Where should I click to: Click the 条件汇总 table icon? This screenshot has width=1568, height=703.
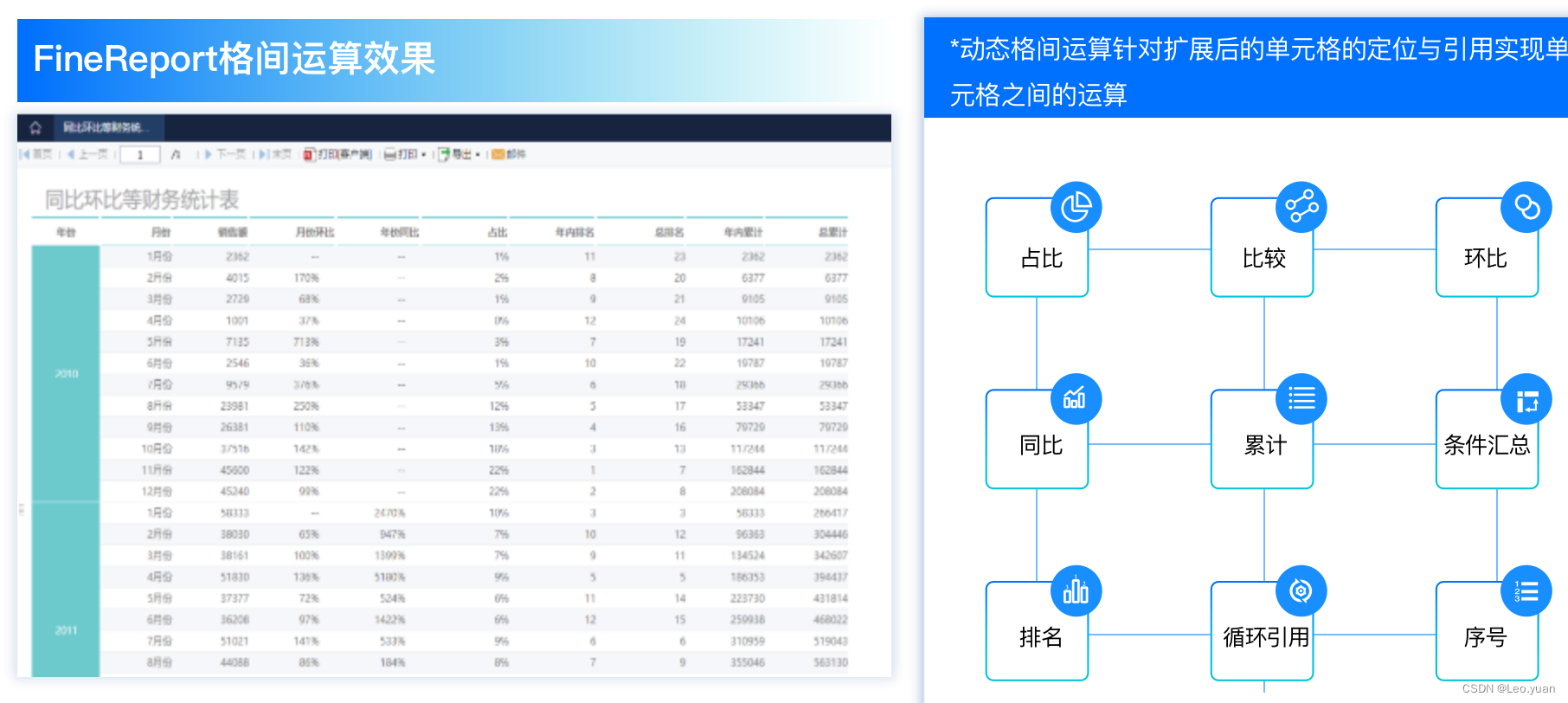tap(1526, 399)
